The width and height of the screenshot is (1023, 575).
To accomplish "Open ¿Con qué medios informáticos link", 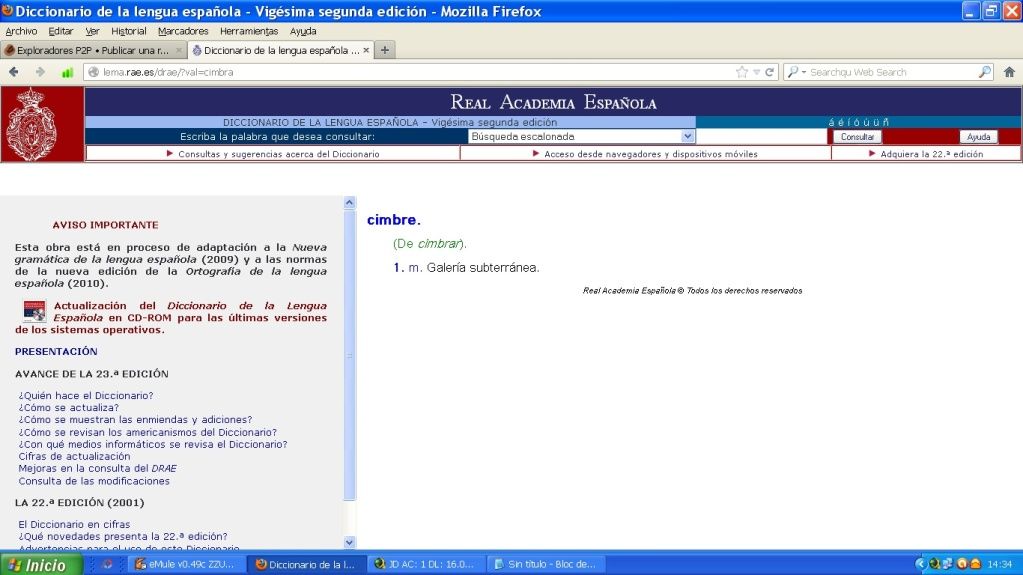I will coord(153,444).
